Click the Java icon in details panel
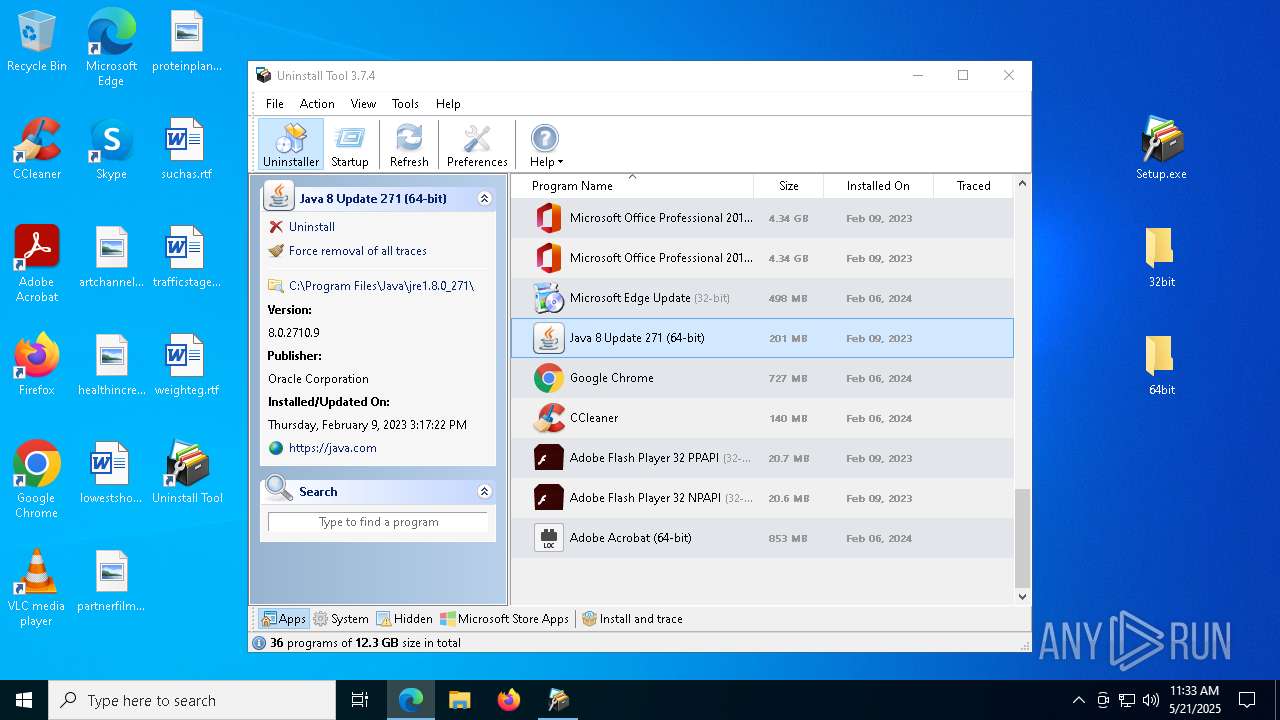Image resolution: width=1280 pixels, height=720 pixels. 279,197
